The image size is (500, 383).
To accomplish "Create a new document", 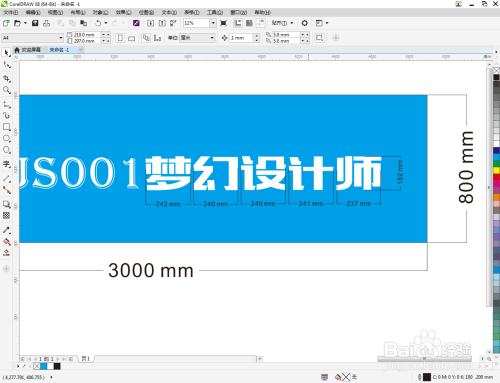I will coord(6,23).
